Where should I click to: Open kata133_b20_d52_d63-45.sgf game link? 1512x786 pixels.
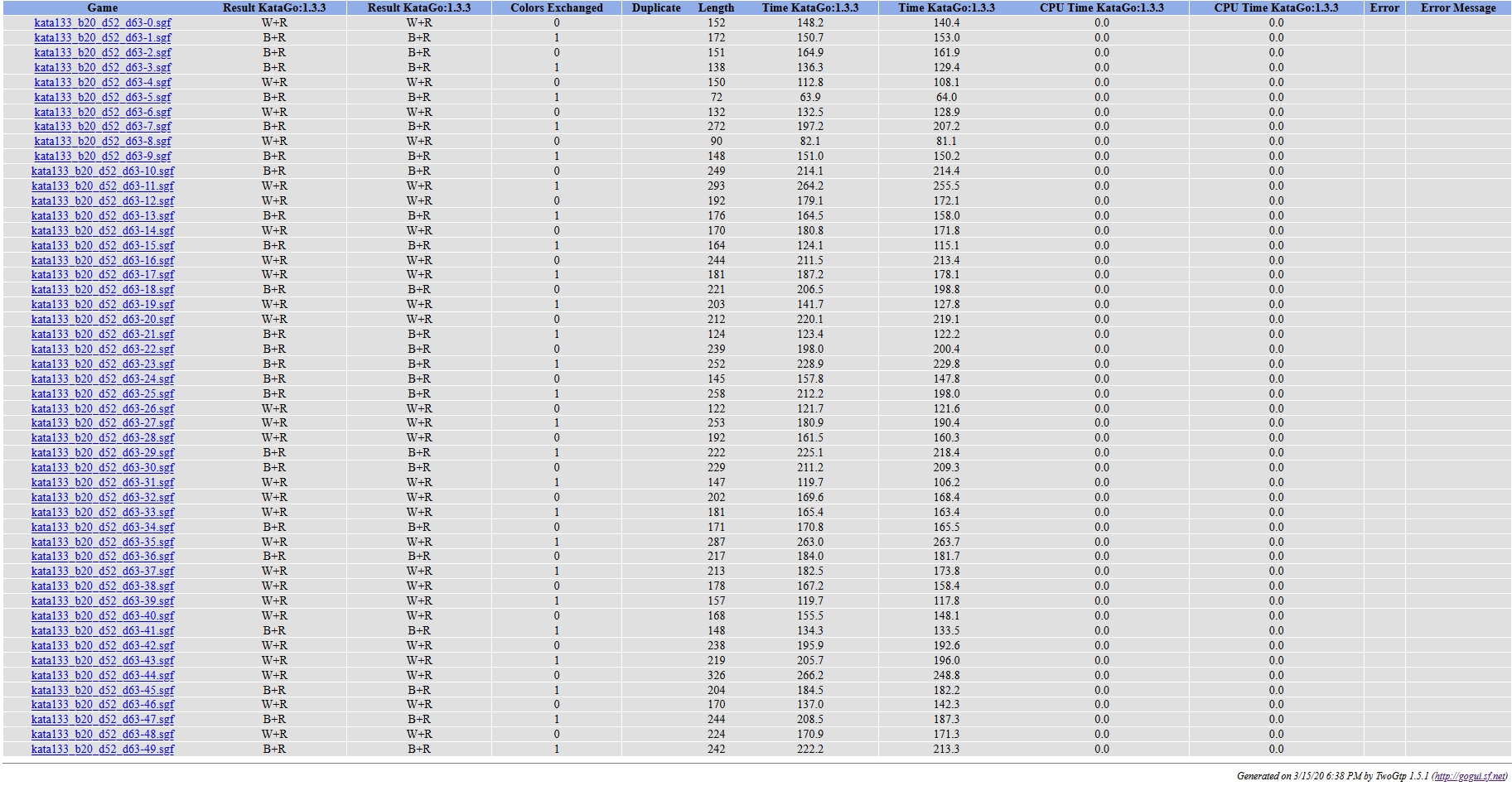103,691
